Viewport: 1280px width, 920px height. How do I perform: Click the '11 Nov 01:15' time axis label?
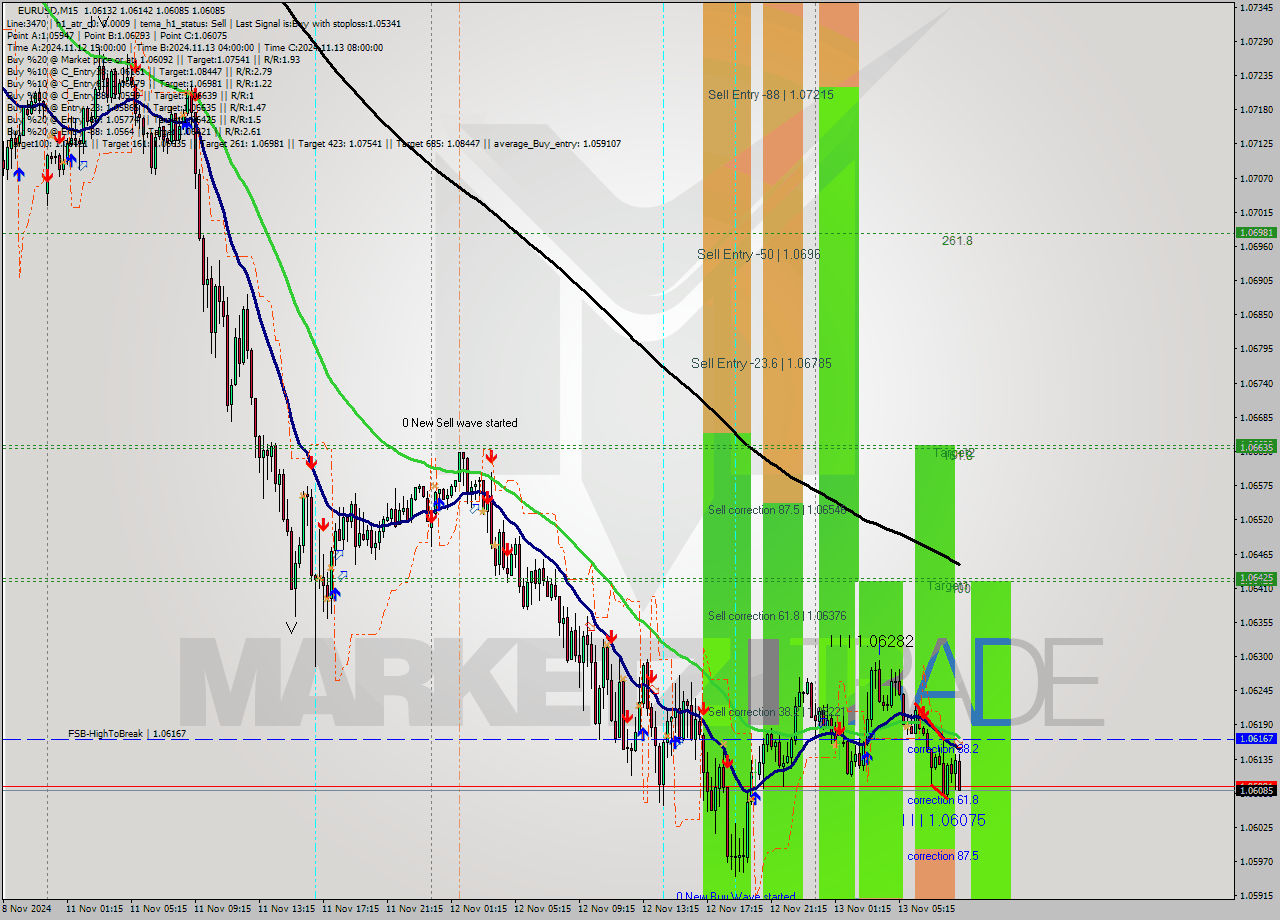coord(95,909)
